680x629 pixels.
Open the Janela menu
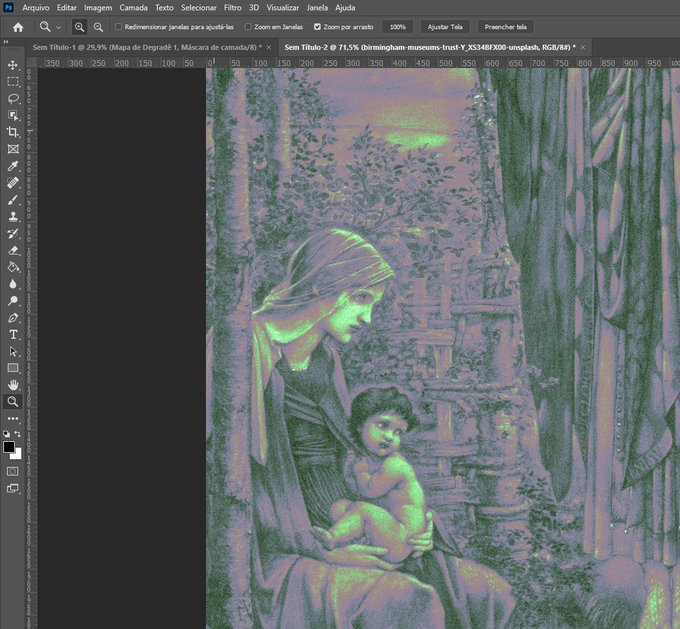point(317,8)
